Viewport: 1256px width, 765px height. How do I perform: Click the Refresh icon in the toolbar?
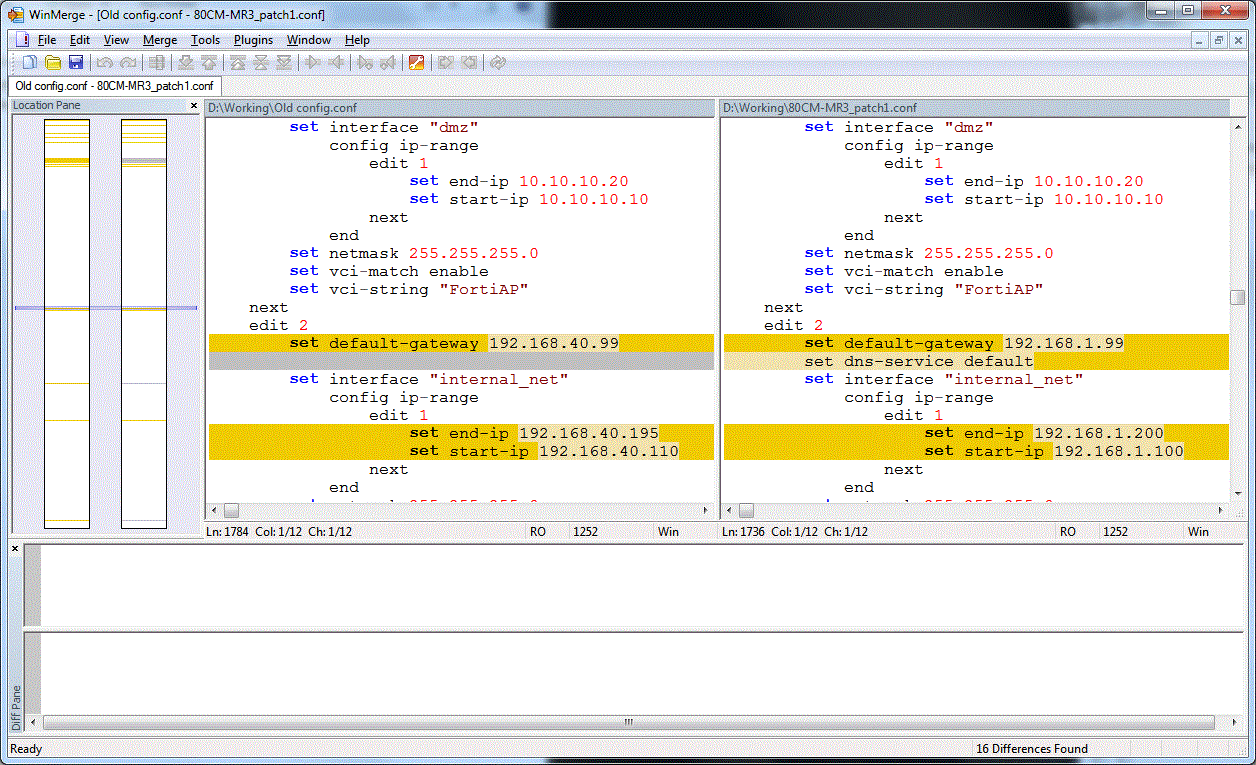[x=498, y=63]
